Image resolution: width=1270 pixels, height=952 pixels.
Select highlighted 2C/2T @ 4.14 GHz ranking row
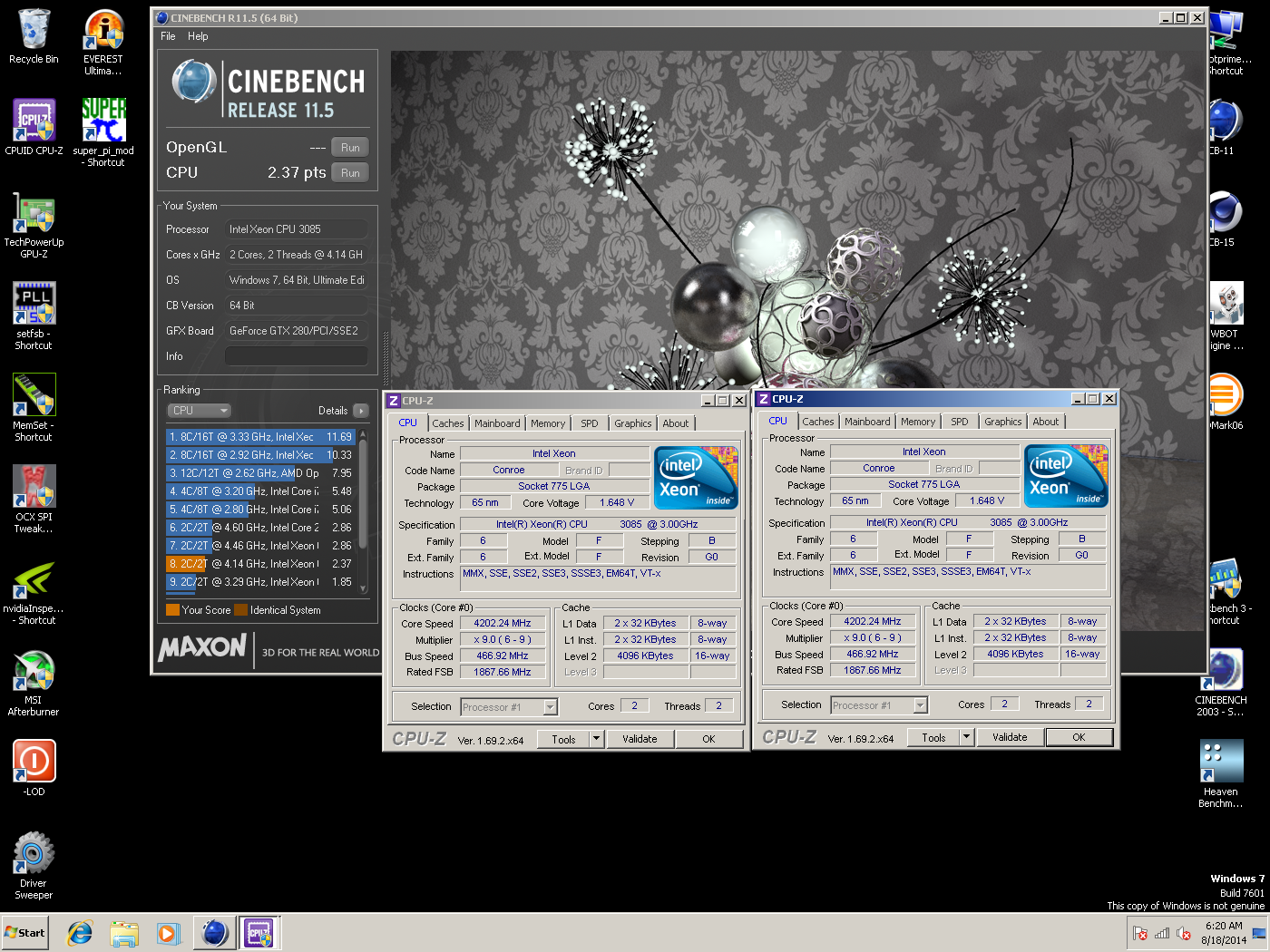click(x=261, y=564)
